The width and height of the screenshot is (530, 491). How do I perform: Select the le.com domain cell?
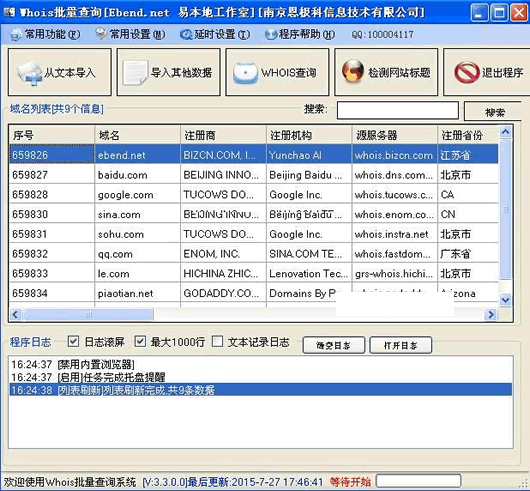138,273
